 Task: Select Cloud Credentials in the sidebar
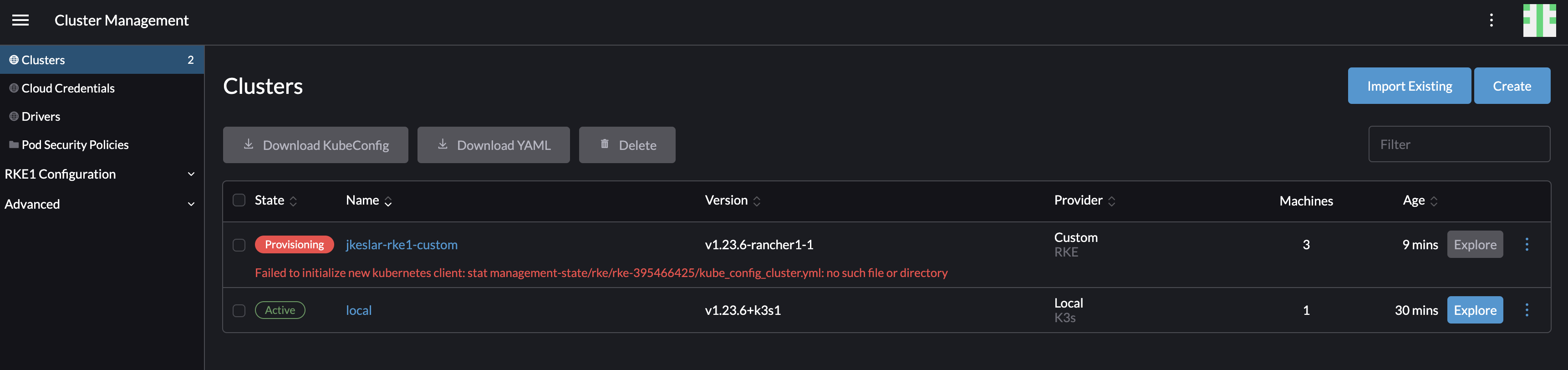click(x=68, y=88)
